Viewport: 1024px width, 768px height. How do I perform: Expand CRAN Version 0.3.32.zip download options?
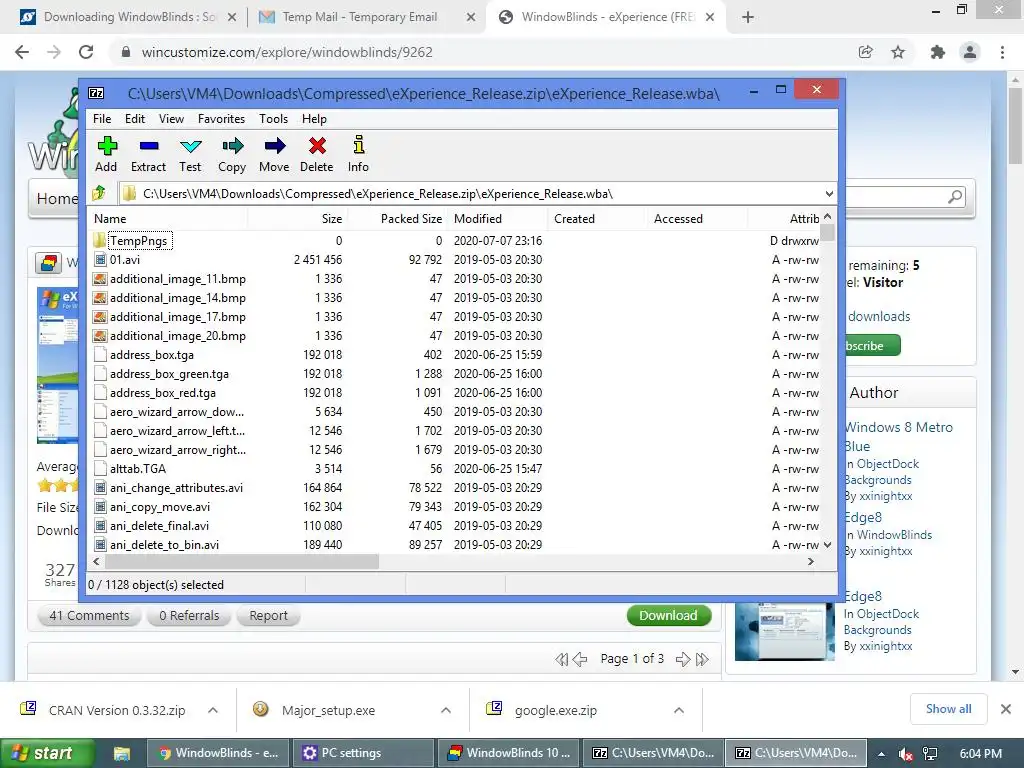(x=213, y=710)
